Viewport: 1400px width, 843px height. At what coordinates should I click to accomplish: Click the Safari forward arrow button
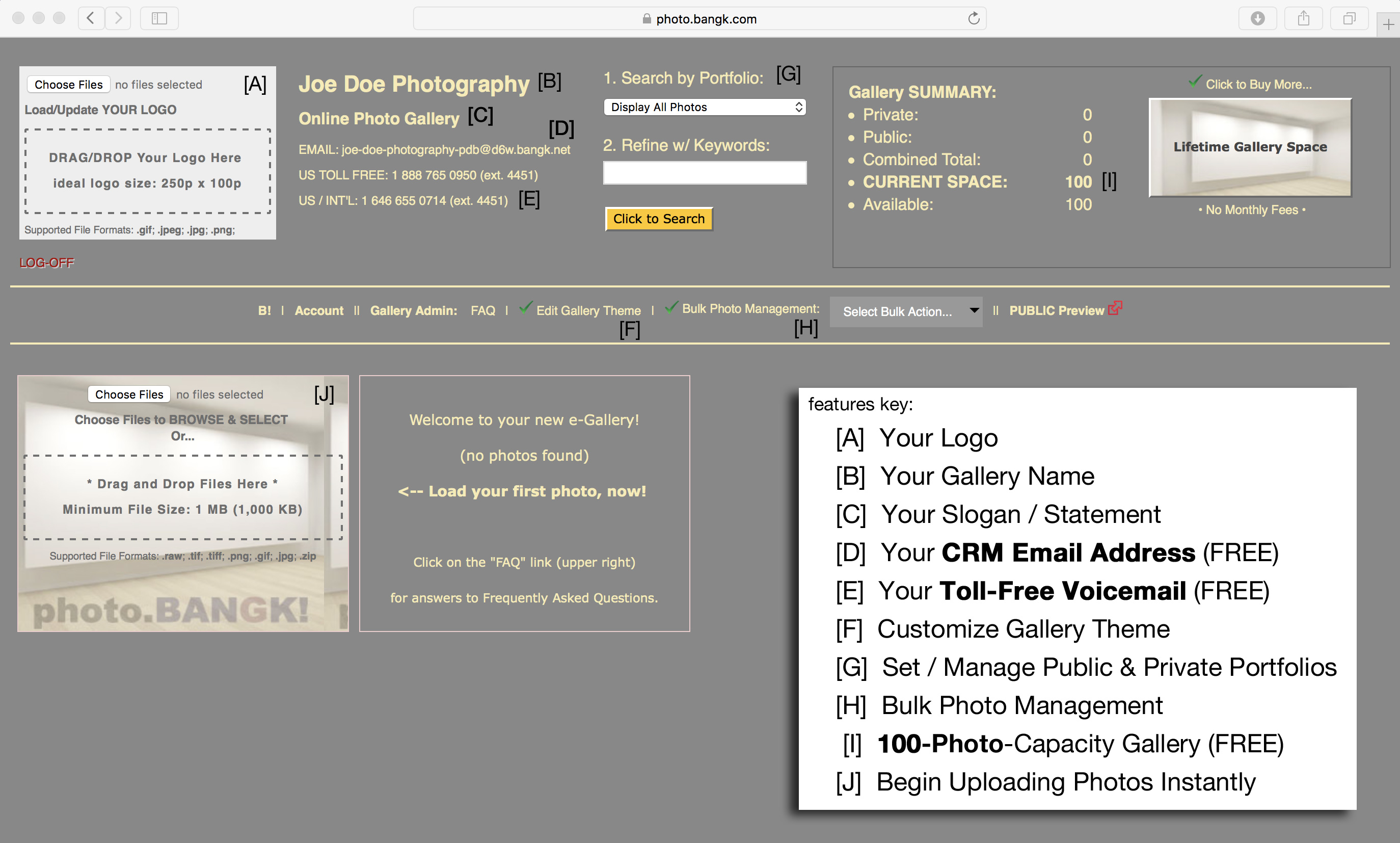coord(118,18)
